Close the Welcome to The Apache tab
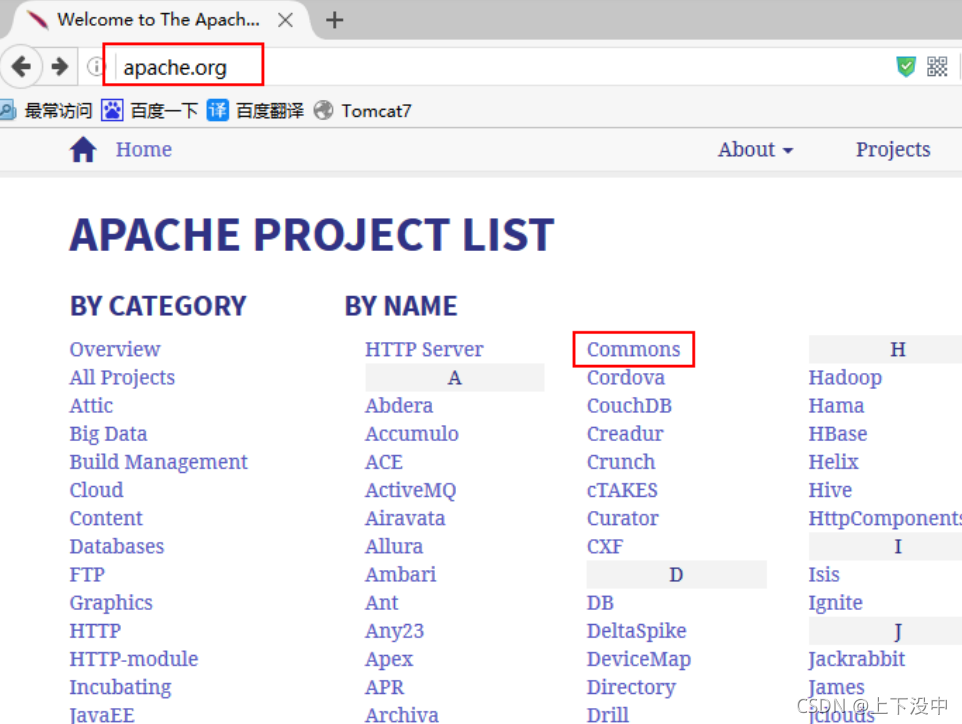This screenshot has height=724, width=962. click(285, 20)
